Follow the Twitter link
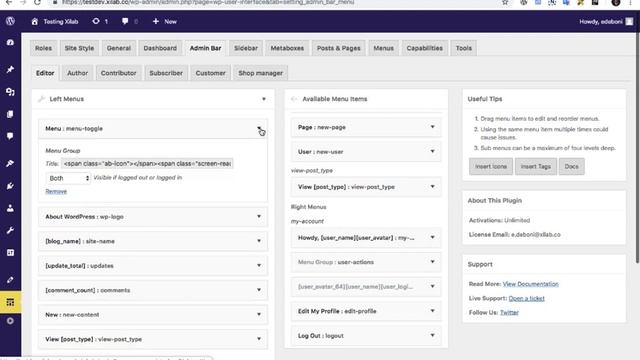 pyautogui.click(x=509, y=313)
